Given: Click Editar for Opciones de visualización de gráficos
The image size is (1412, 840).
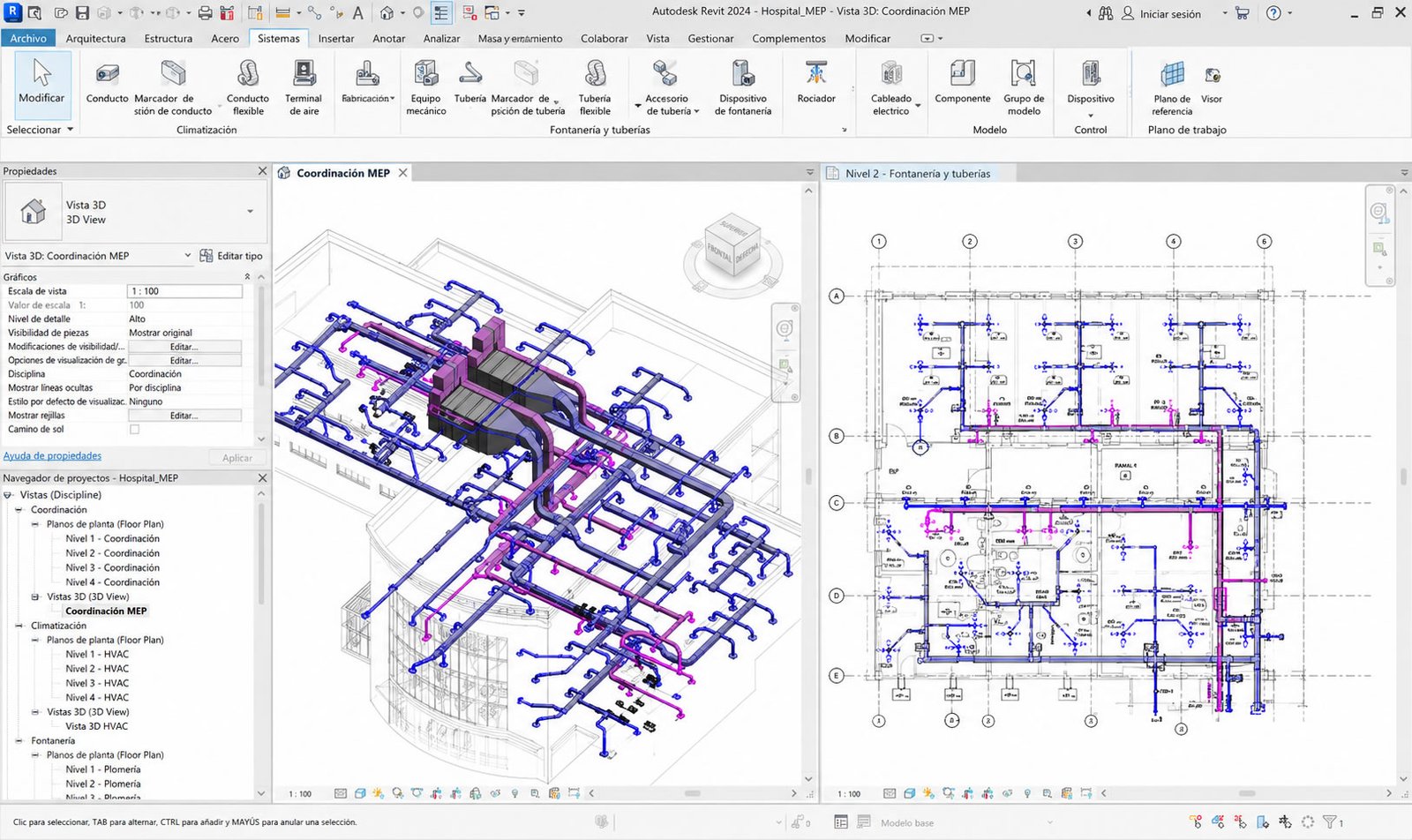Looking at the screenshot, I should point(184,361).
